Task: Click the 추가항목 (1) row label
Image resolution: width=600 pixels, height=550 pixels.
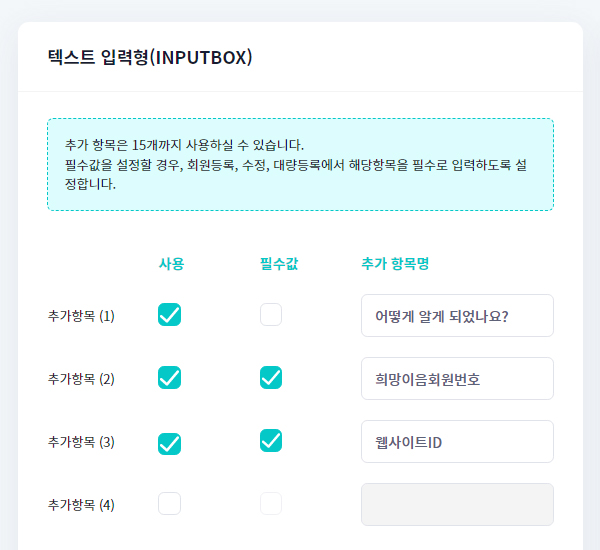Action: (81, 316)
